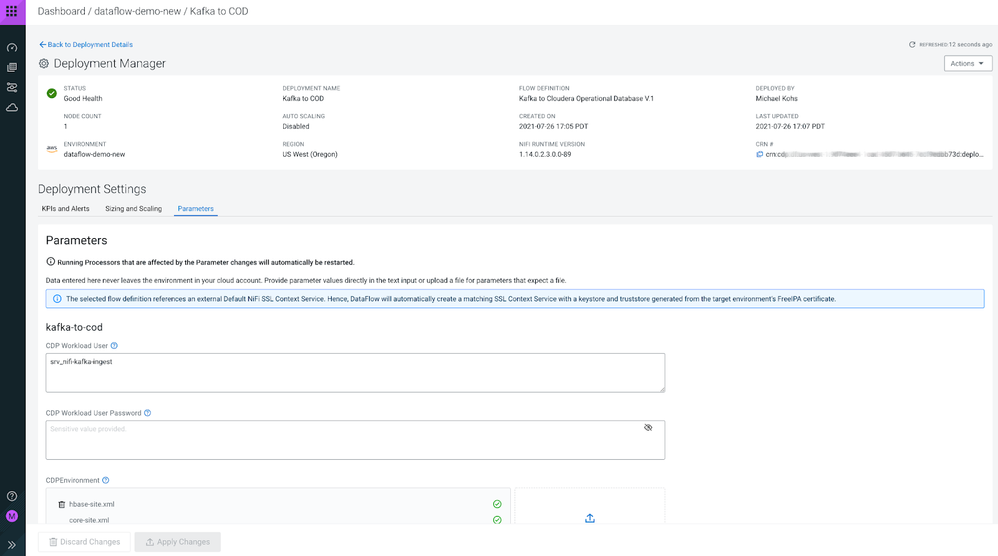Expand the sidebar with the double chevron

(x=12, y=545)
